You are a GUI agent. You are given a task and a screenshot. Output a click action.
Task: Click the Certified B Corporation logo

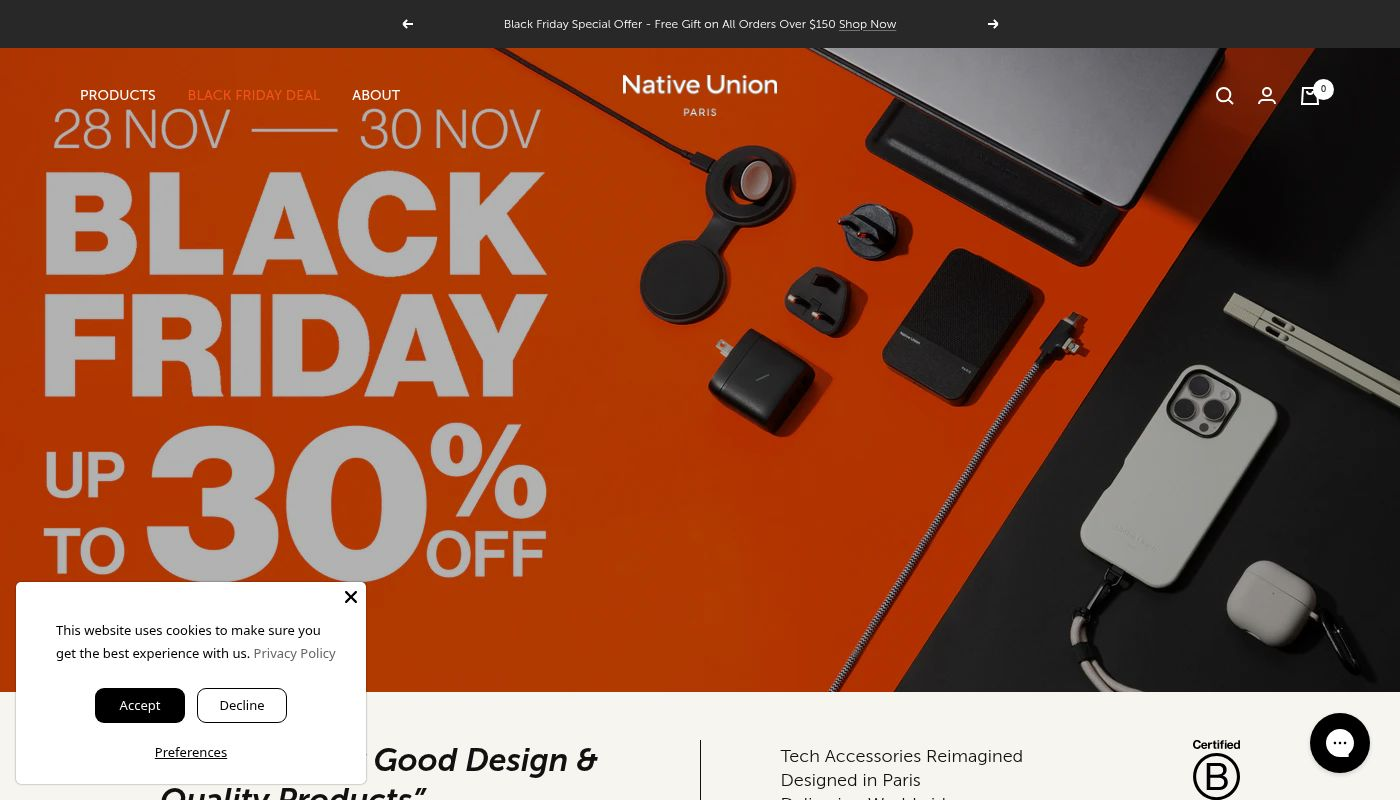click(1216, 769)
